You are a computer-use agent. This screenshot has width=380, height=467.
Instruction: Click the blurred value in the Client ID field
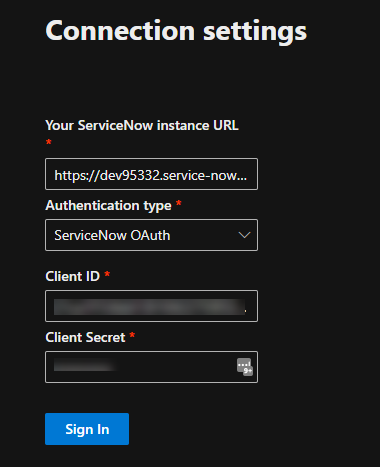[150, 307]
